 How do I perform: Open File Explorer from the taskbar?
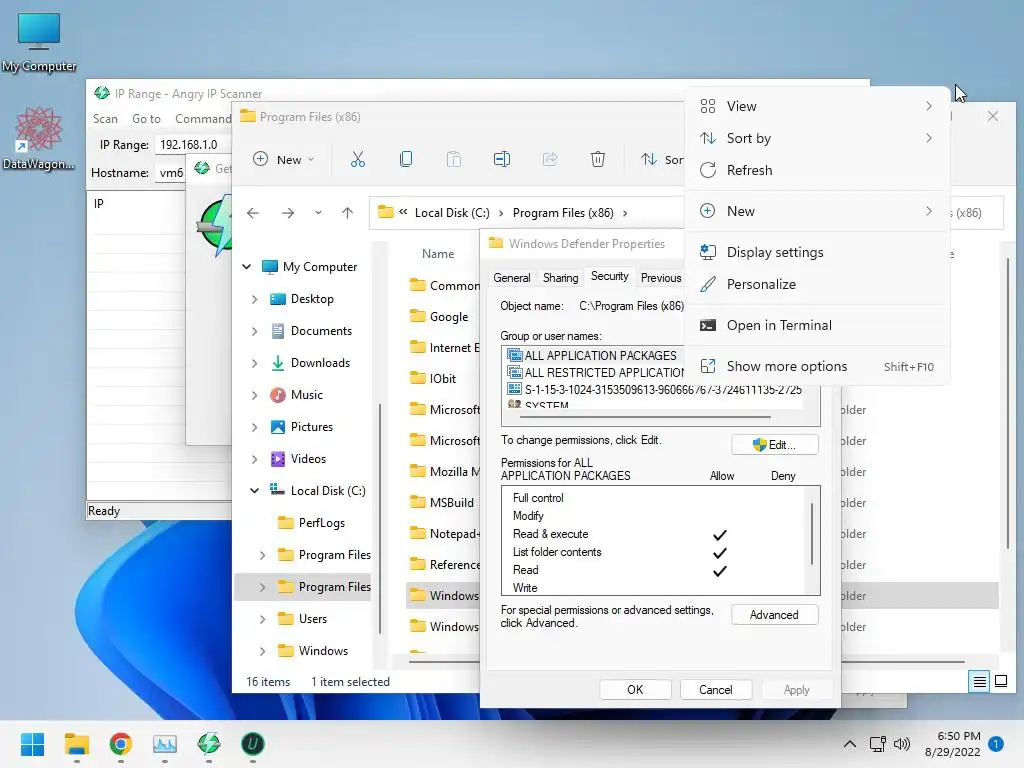[76, 744]
